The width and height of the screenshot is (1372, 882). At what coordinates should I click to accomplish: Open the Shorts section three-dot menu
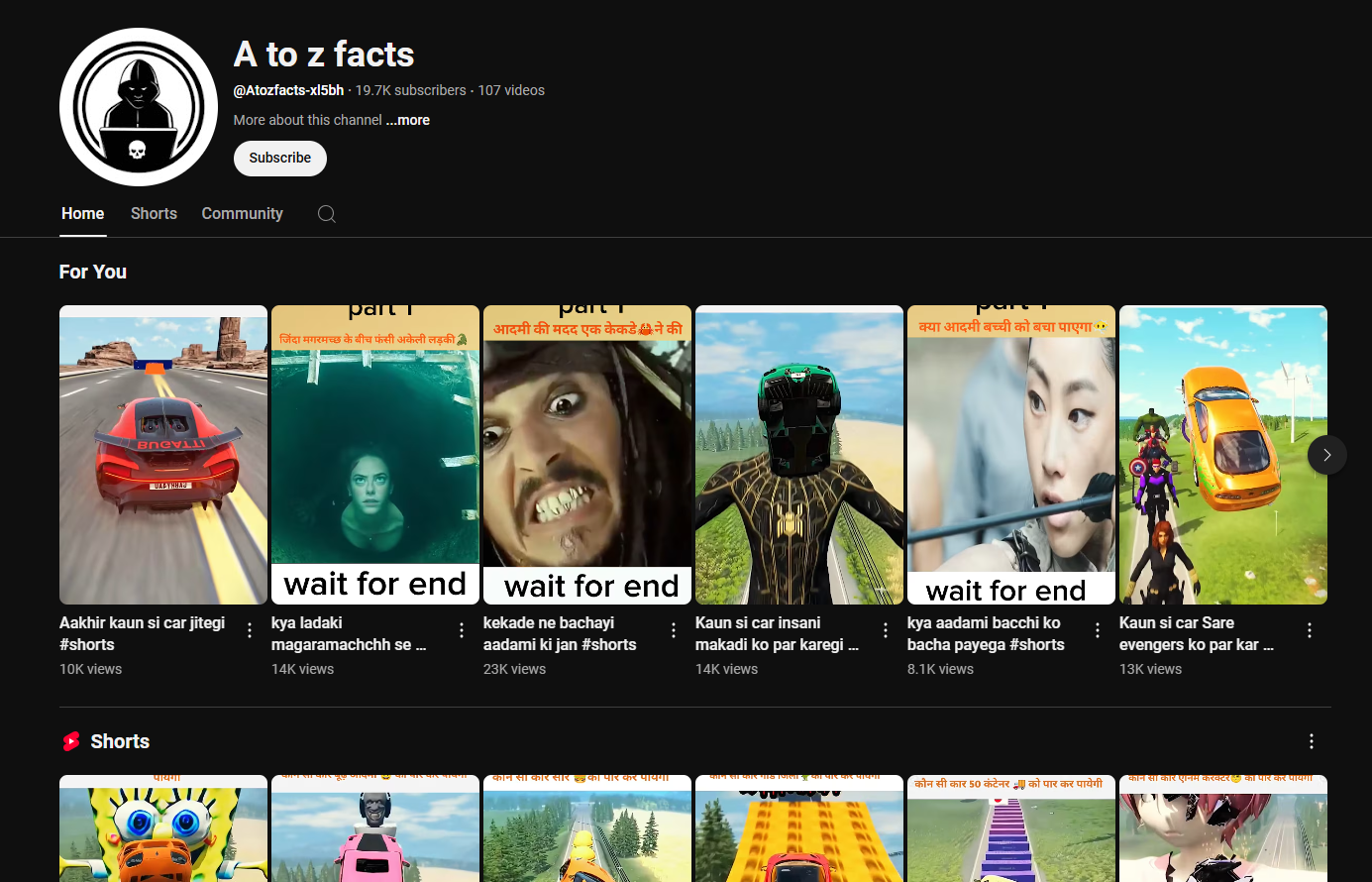[x=1312, y=741]
